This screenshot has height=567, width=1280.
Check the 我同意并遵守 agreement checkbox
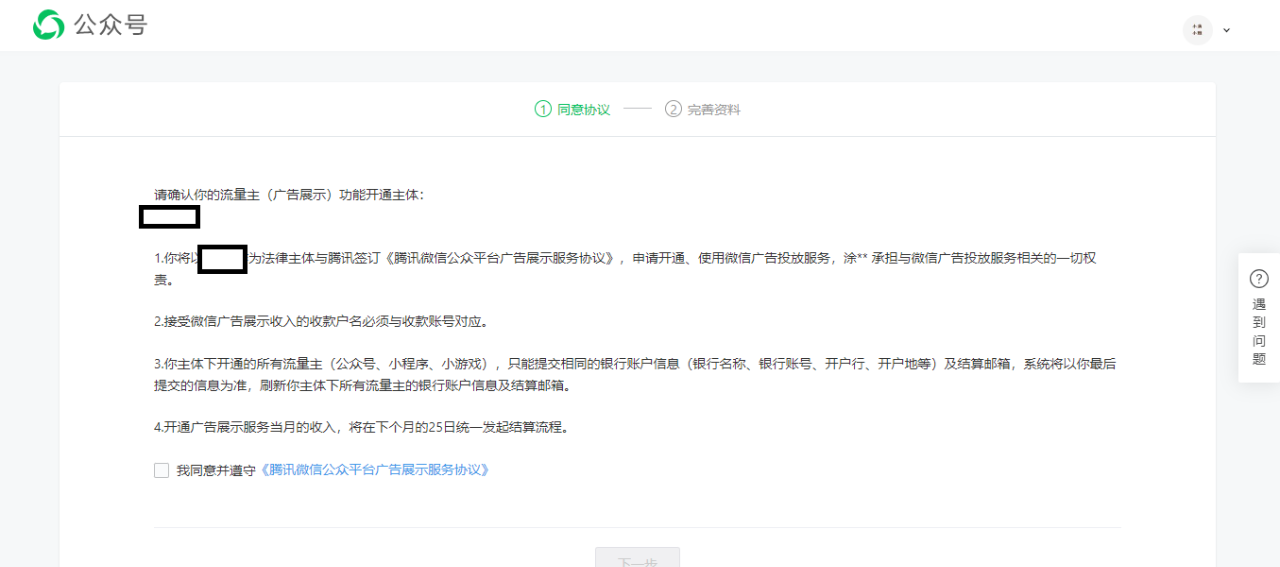161,470
